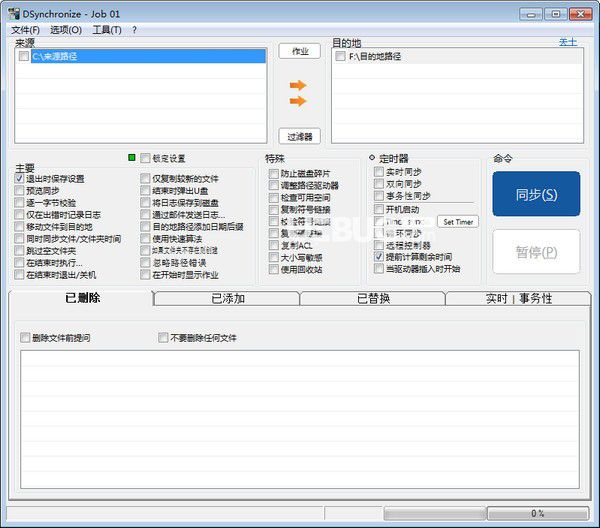Open the ? help menu
600x528 pixels.
pyautogui.click(x=134, y=30)
